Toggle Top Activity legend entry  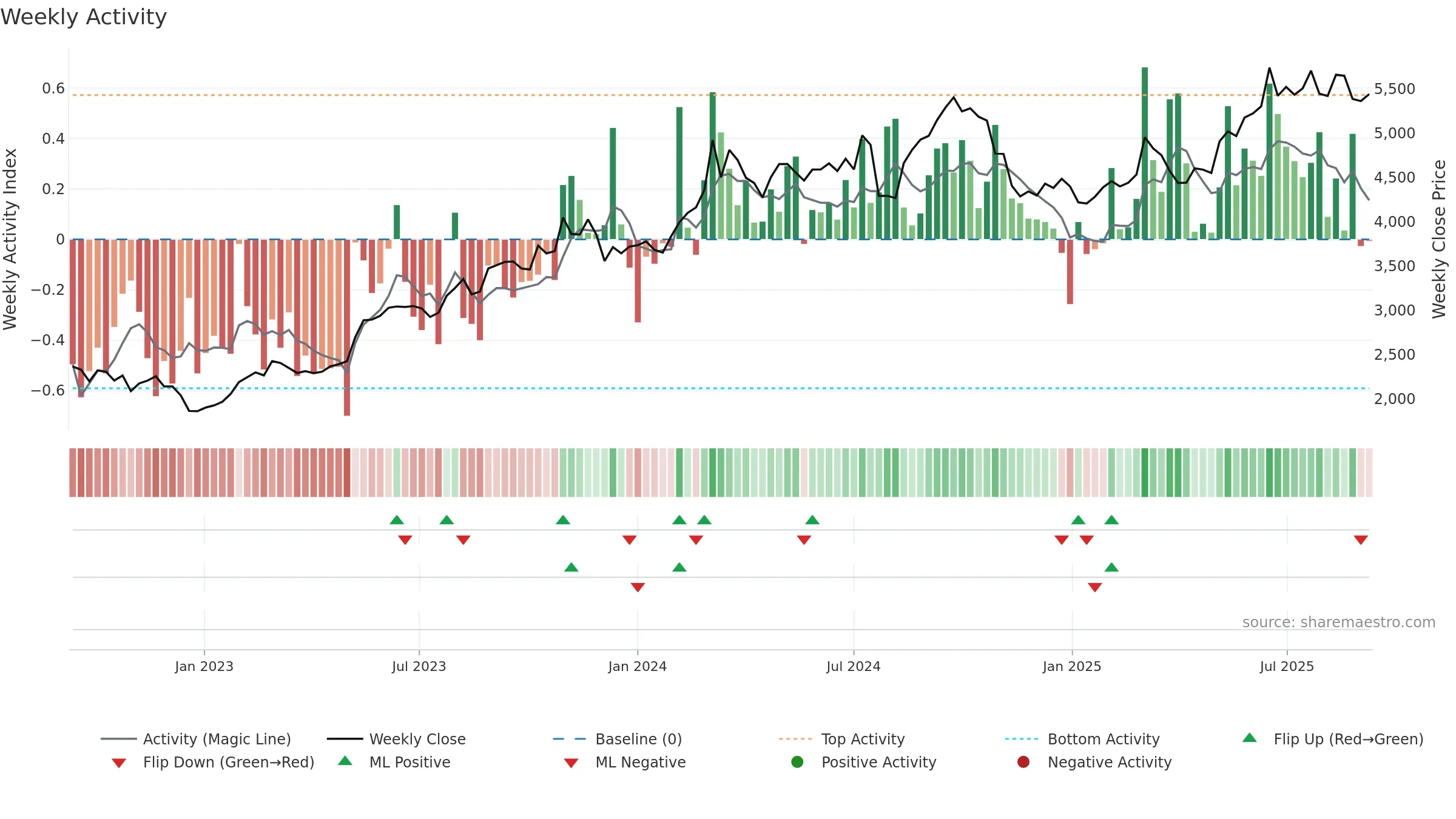pyautogui.click(x=841, y=739)
